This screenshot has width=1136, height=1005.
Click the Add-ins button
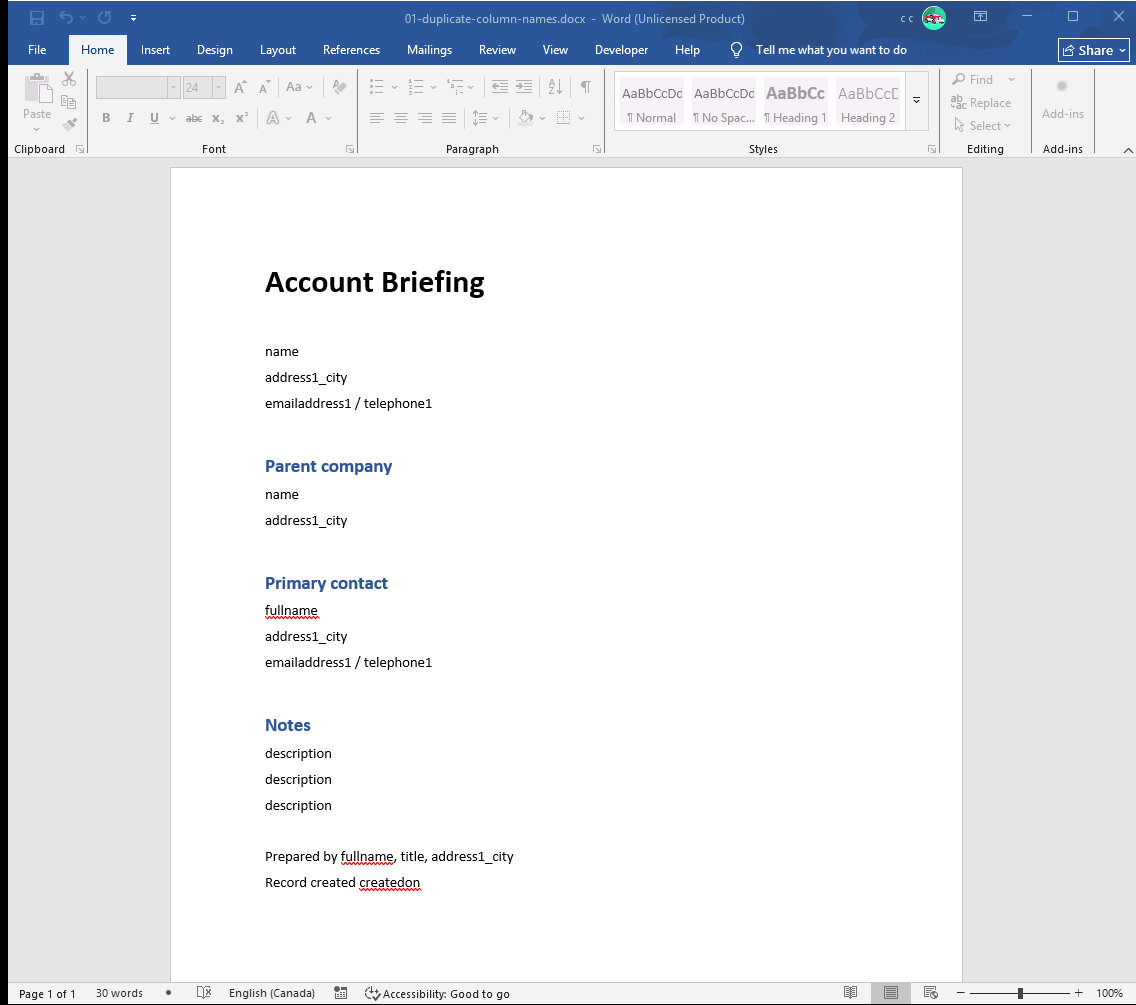coord(1062,100)
